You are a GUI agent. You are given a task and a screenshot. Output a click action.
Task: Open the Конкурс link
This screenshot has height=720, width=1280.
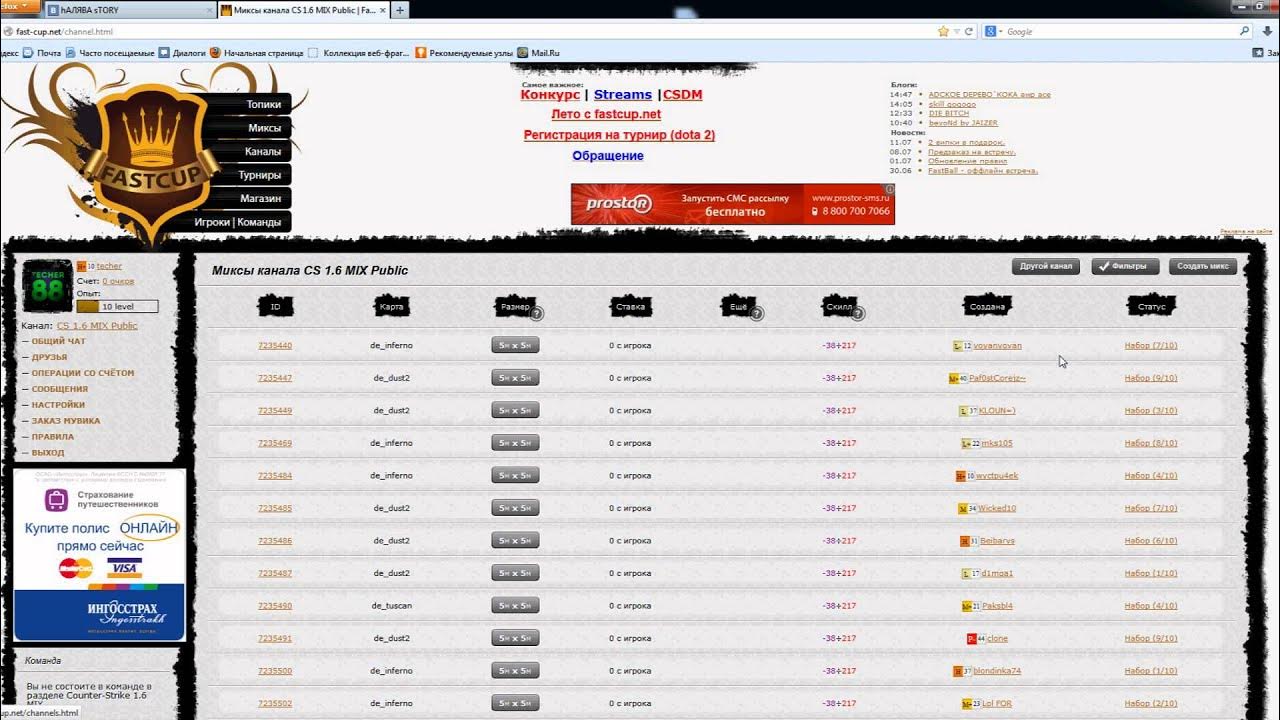point(550,94)
